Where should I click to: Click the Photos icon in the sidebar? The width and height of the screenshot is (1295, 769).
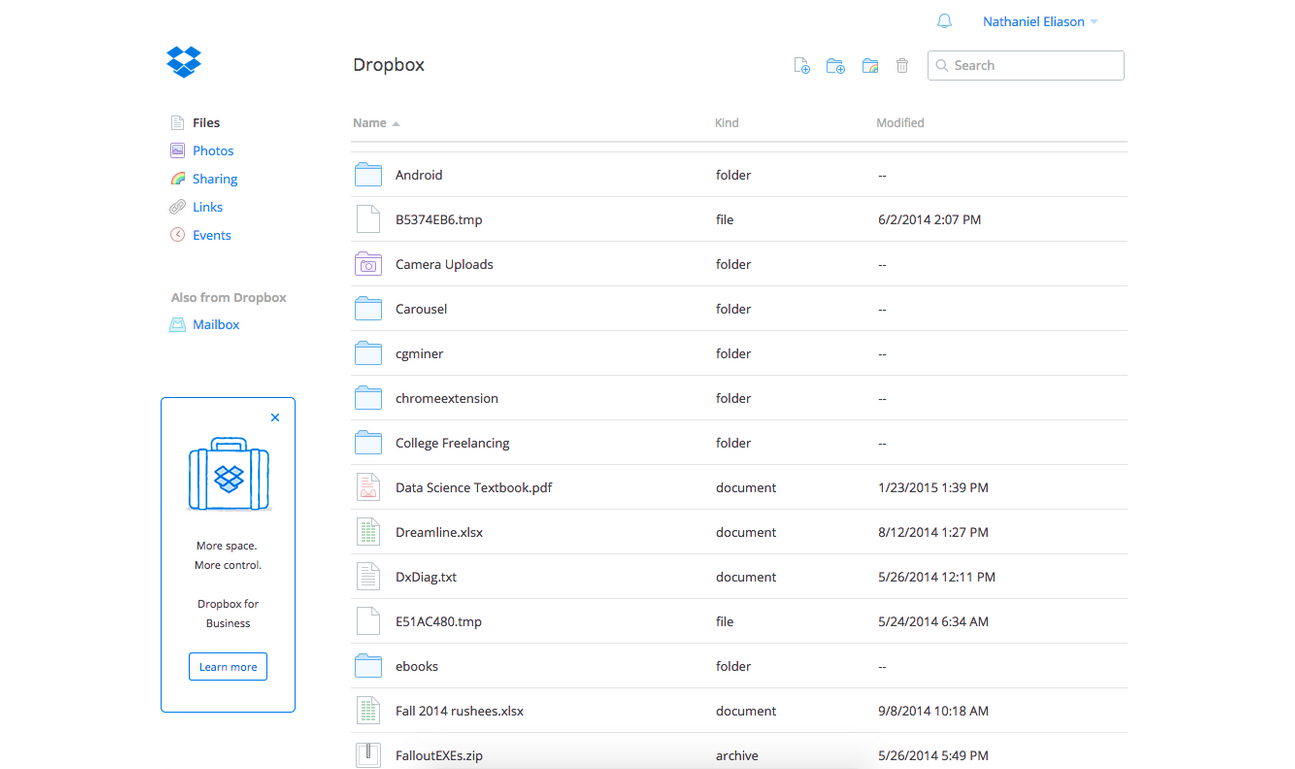pyautogui.click(x=177, y=151)
